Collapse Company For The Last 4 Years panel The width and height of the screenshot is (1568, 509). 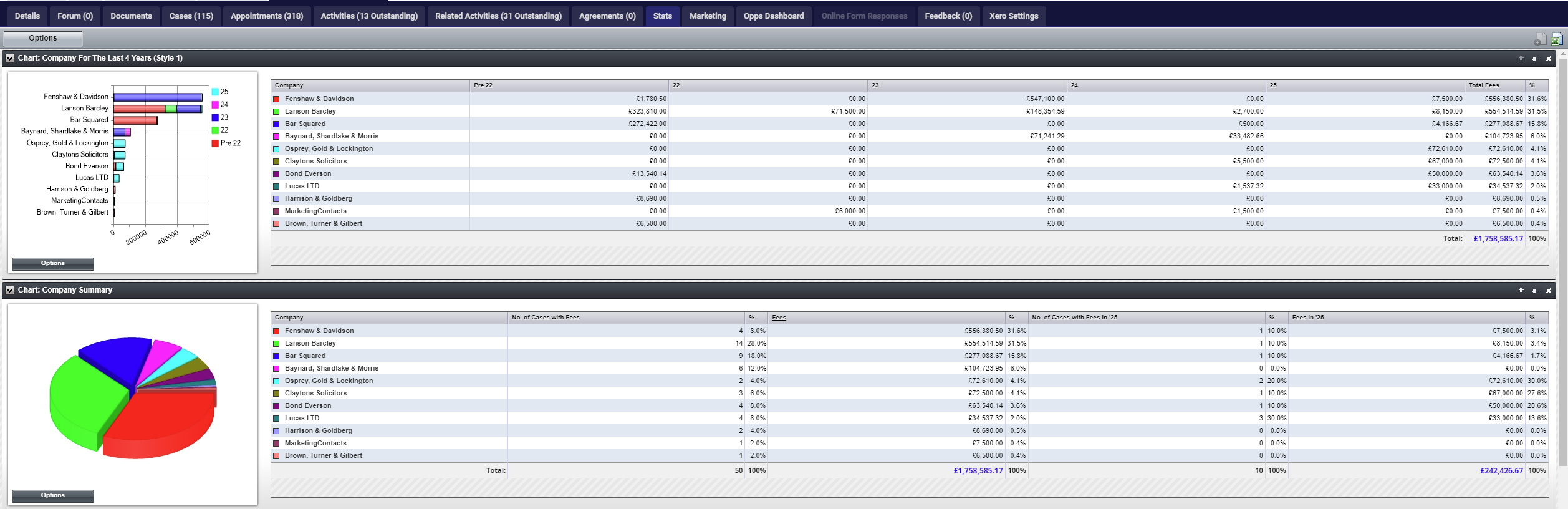10,58
